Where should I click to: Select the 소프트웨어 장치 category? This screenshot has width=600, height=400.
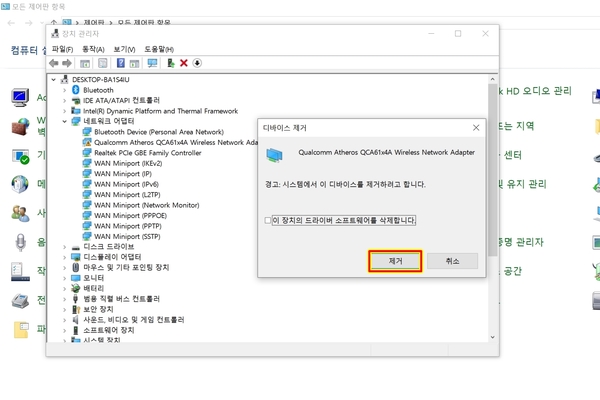click(x=109, y=330)
